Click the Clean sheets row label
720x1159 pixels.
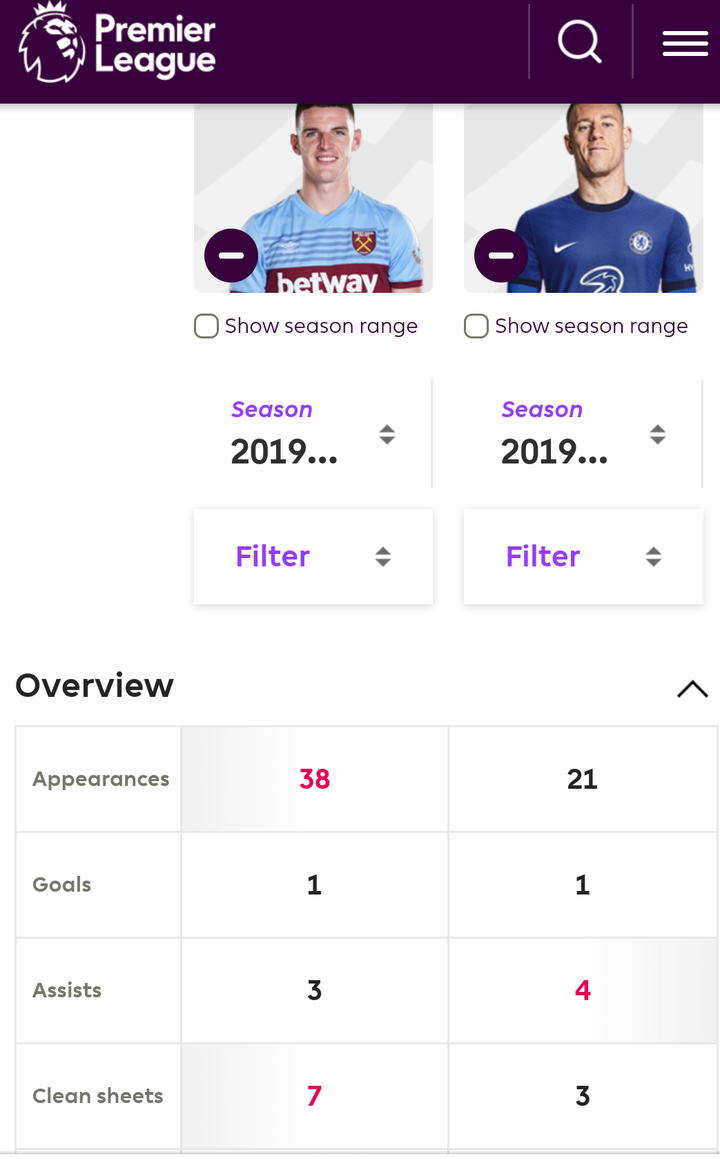click(x=97, y=1096)
